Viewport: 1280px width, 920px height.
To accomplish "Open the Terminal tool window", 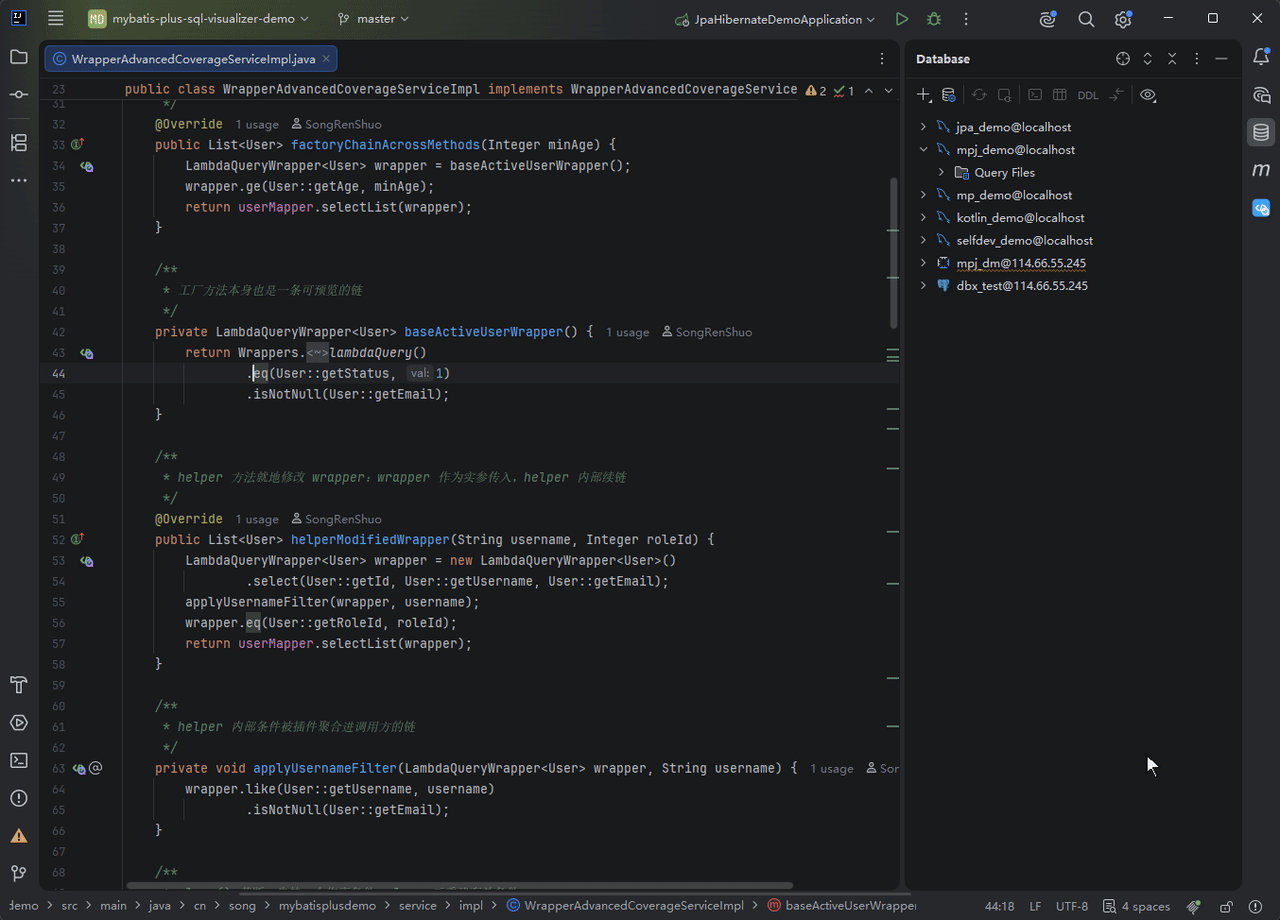I will pos(19,760).
